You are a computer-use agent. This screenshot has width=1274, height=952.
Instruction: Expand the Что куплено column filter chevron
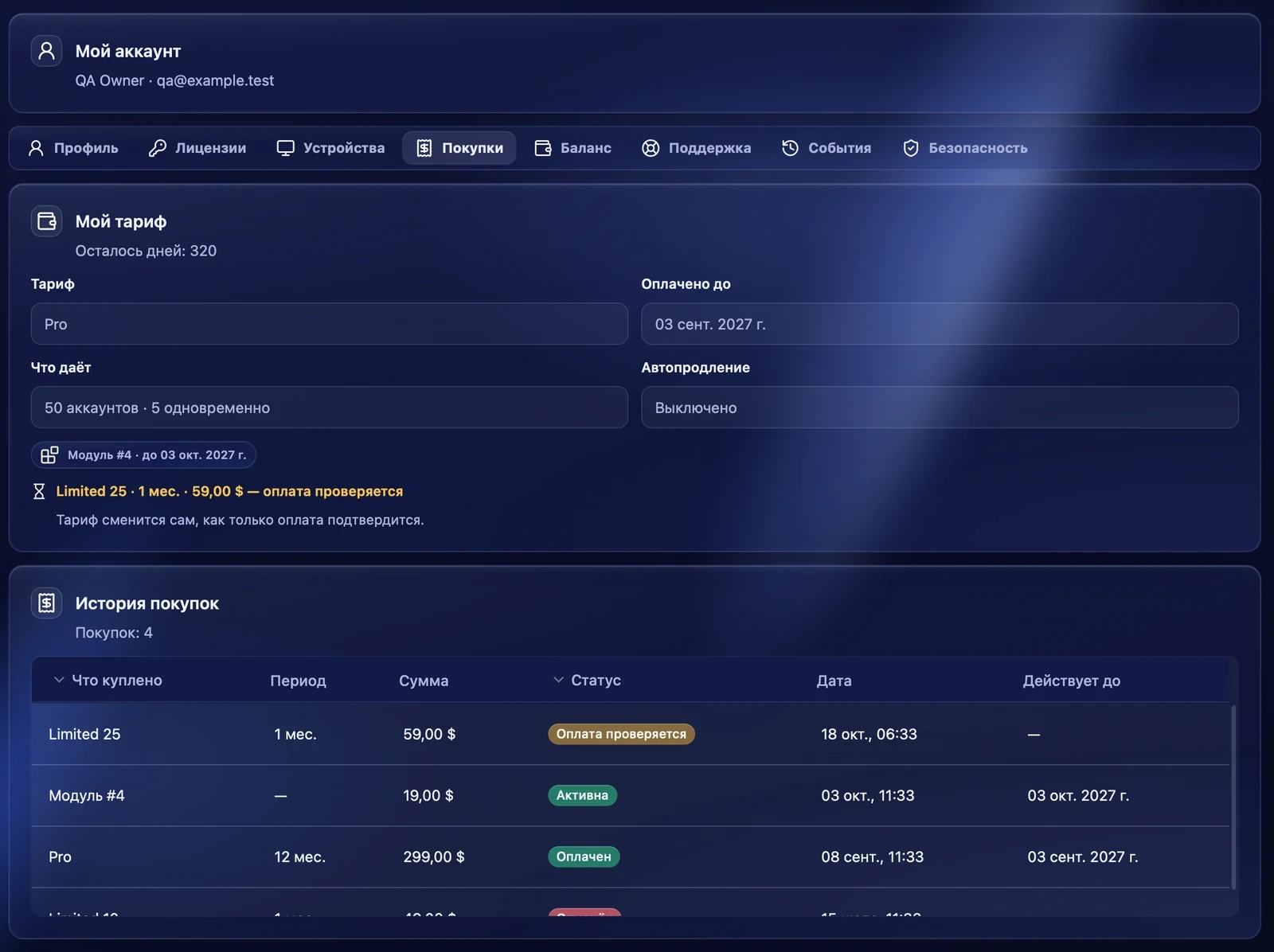pyautogui.click(x=59, y=680)
